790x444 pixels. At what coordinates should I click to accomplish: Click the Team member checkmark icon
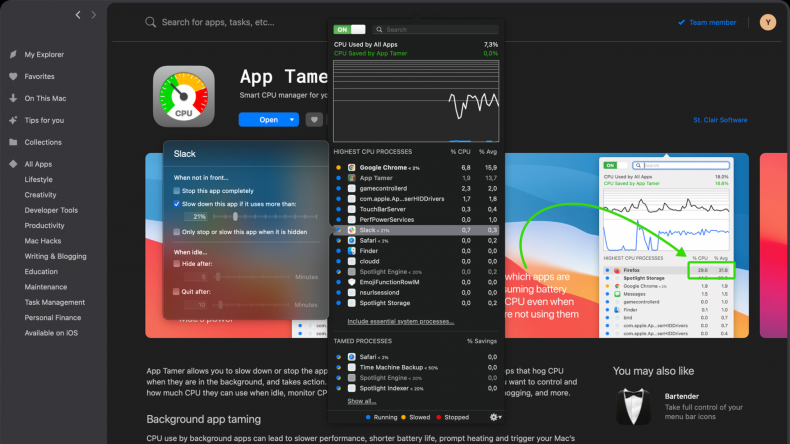pos(682,22)
